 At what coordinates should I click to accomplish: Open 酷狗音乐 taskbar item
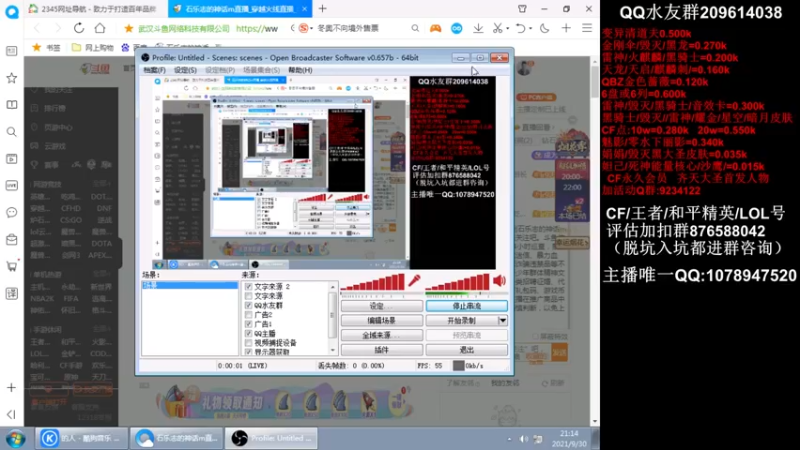(x=82, y=438)
